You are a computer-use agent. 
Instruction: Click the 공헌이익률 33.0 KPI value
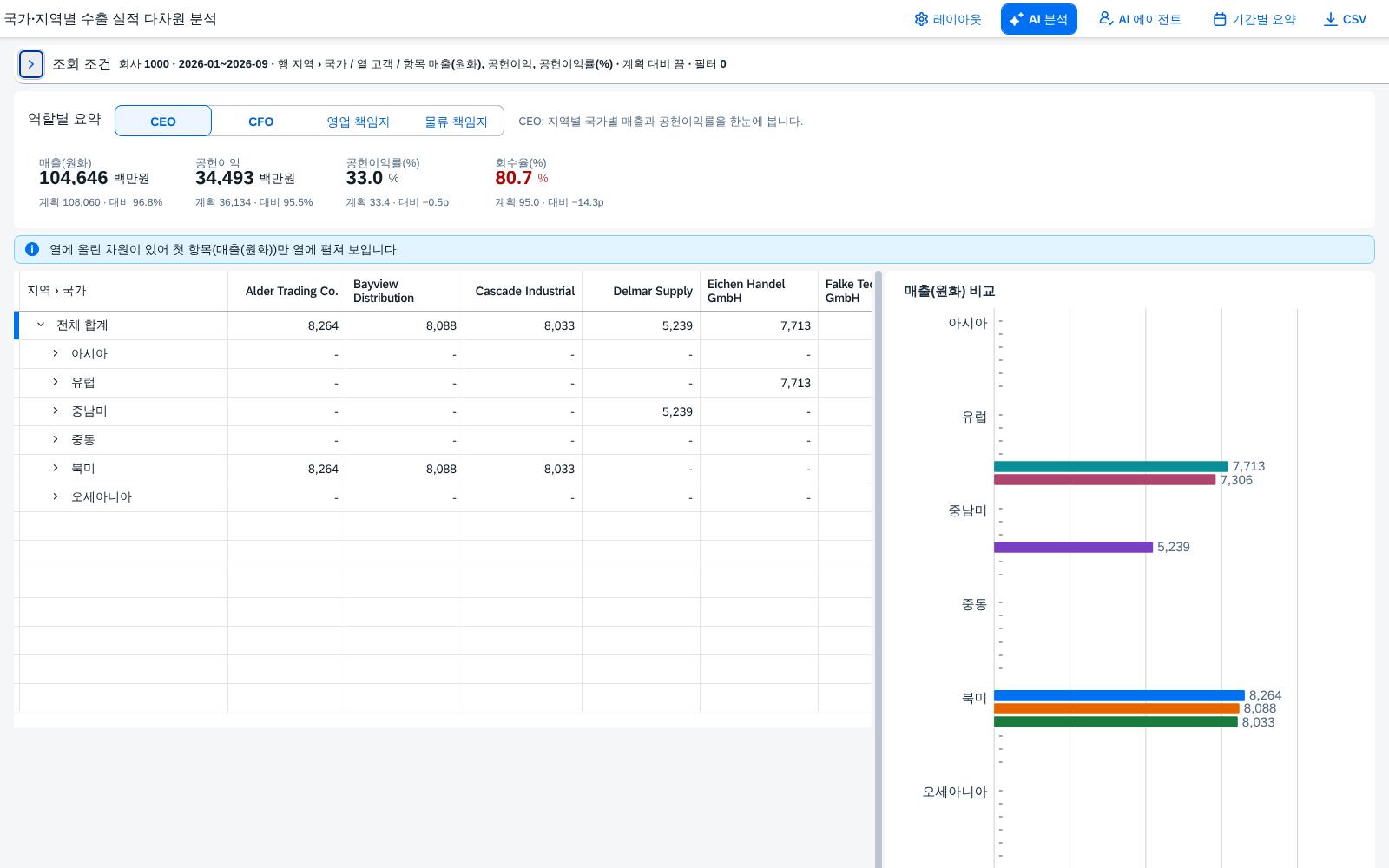coord(364,178)
